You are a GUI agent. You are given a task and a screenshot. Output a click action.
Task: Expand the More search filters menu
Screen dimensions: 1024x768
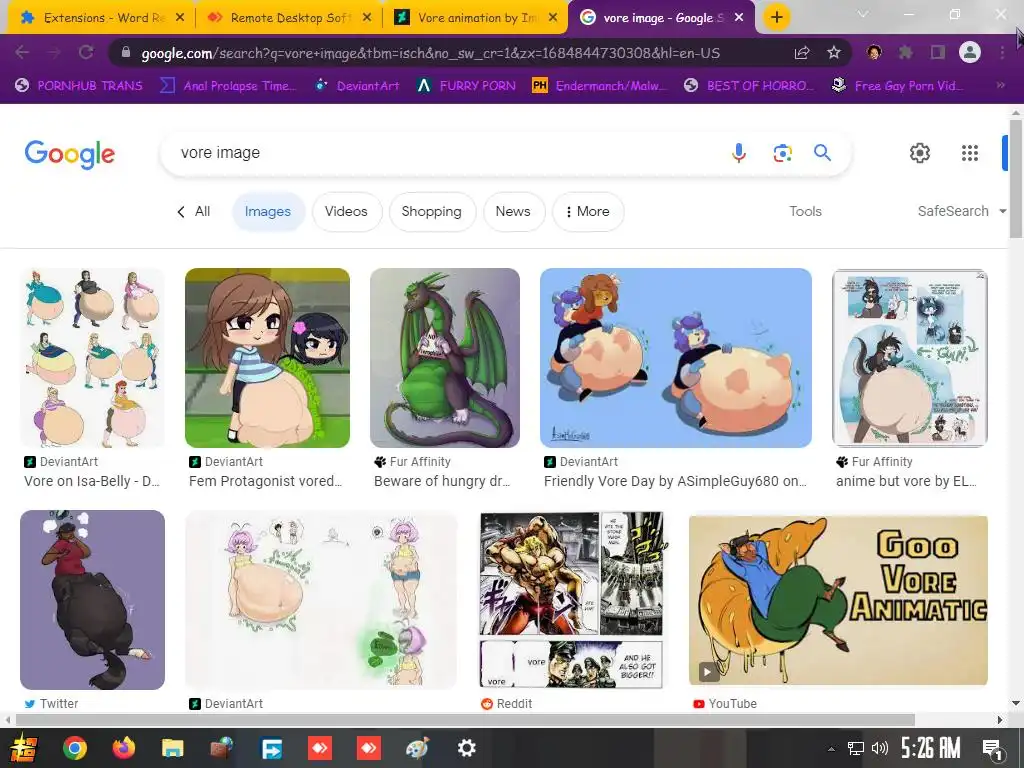point(588,212)
